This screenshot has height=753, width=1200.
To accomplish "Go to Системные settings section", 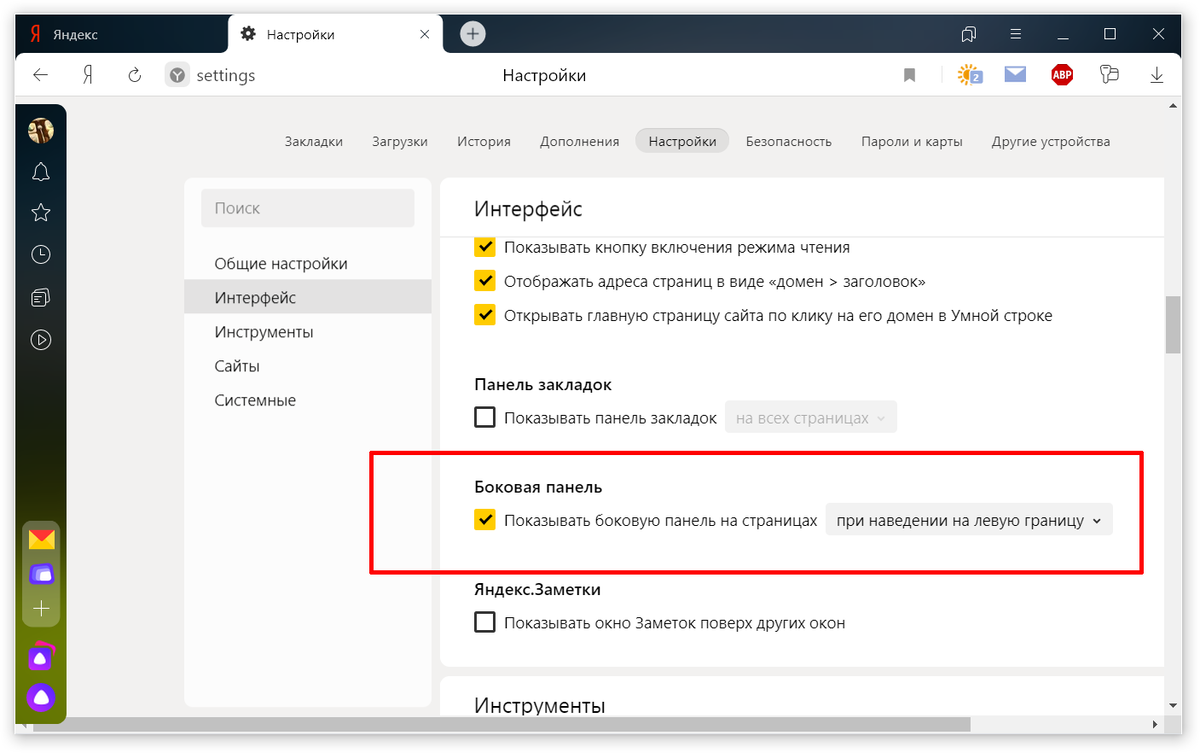I will coord(307,400).
